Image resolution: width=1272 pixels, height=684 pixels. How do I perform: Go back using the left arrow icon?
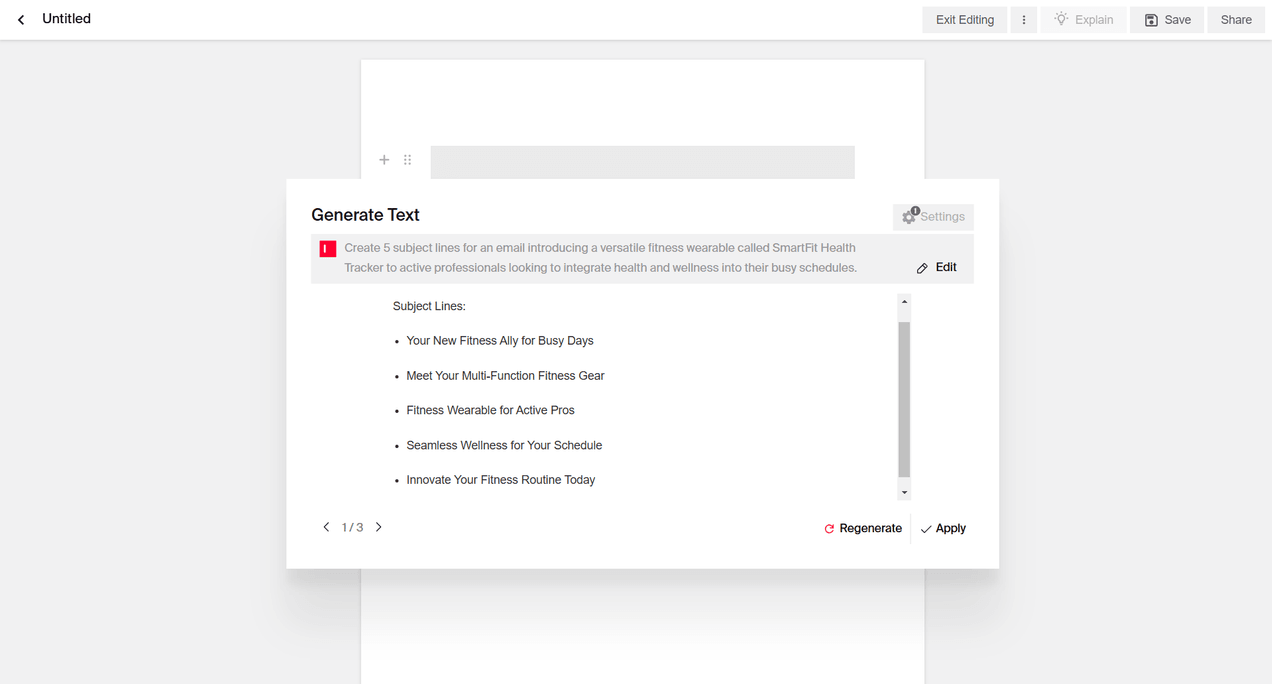click(20, 19)
